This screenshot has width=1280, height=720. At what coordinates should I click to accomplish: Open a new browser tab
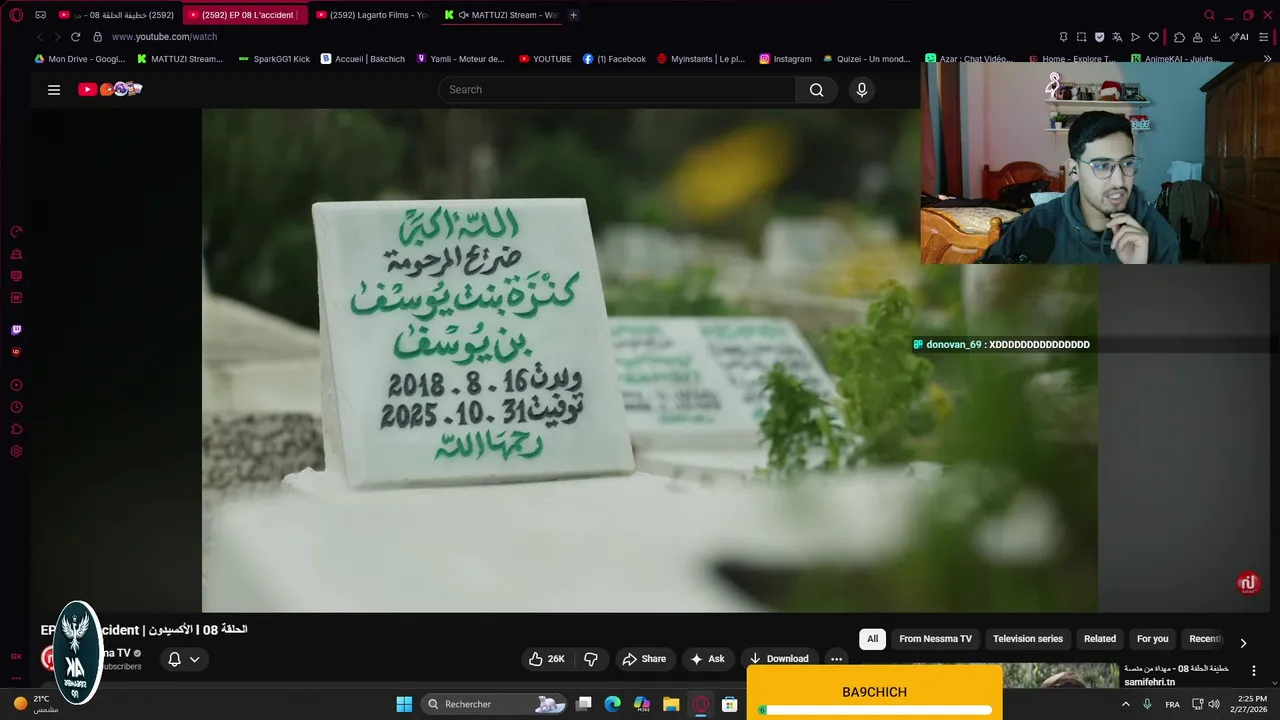[x=573, y=15]
